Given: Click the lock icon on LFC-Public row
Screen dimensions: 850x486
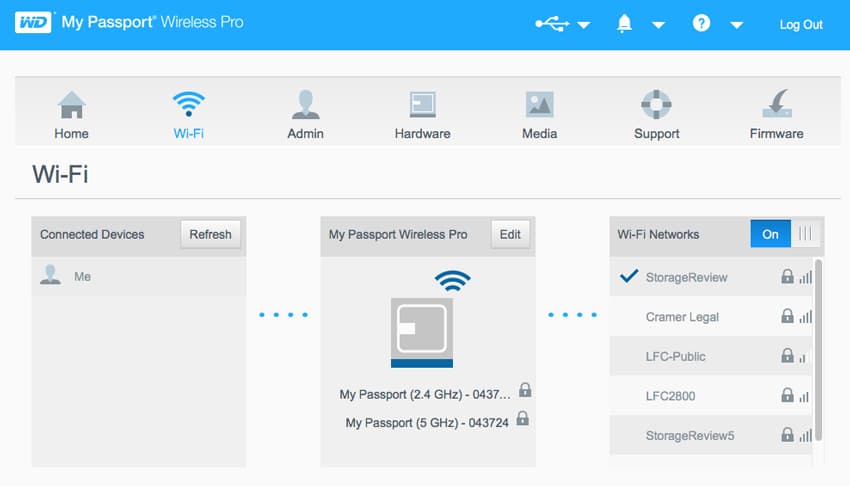Looking at the screenshot, I should (x=787, y=355).
